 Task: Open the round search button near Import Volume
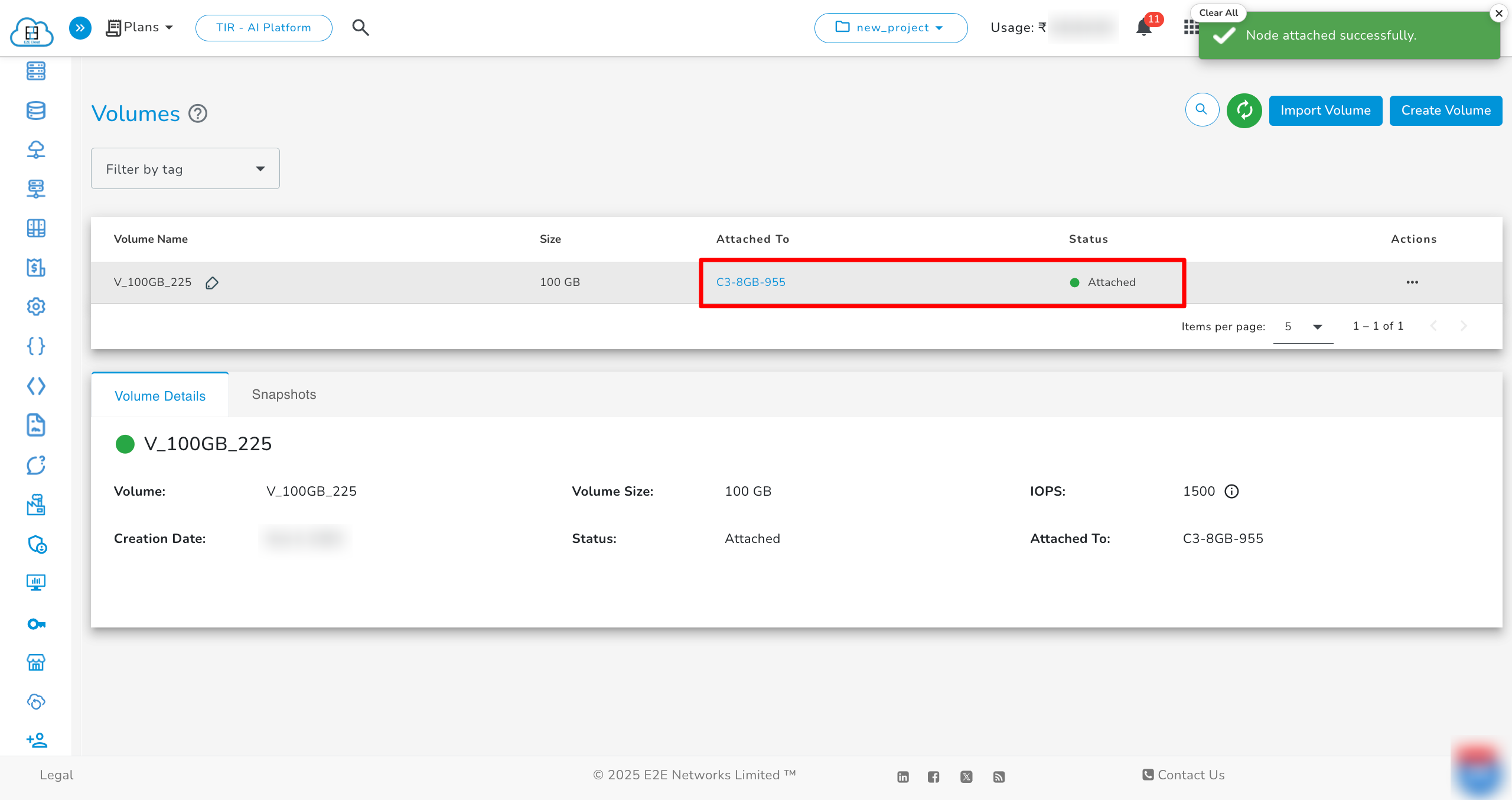1202,110
